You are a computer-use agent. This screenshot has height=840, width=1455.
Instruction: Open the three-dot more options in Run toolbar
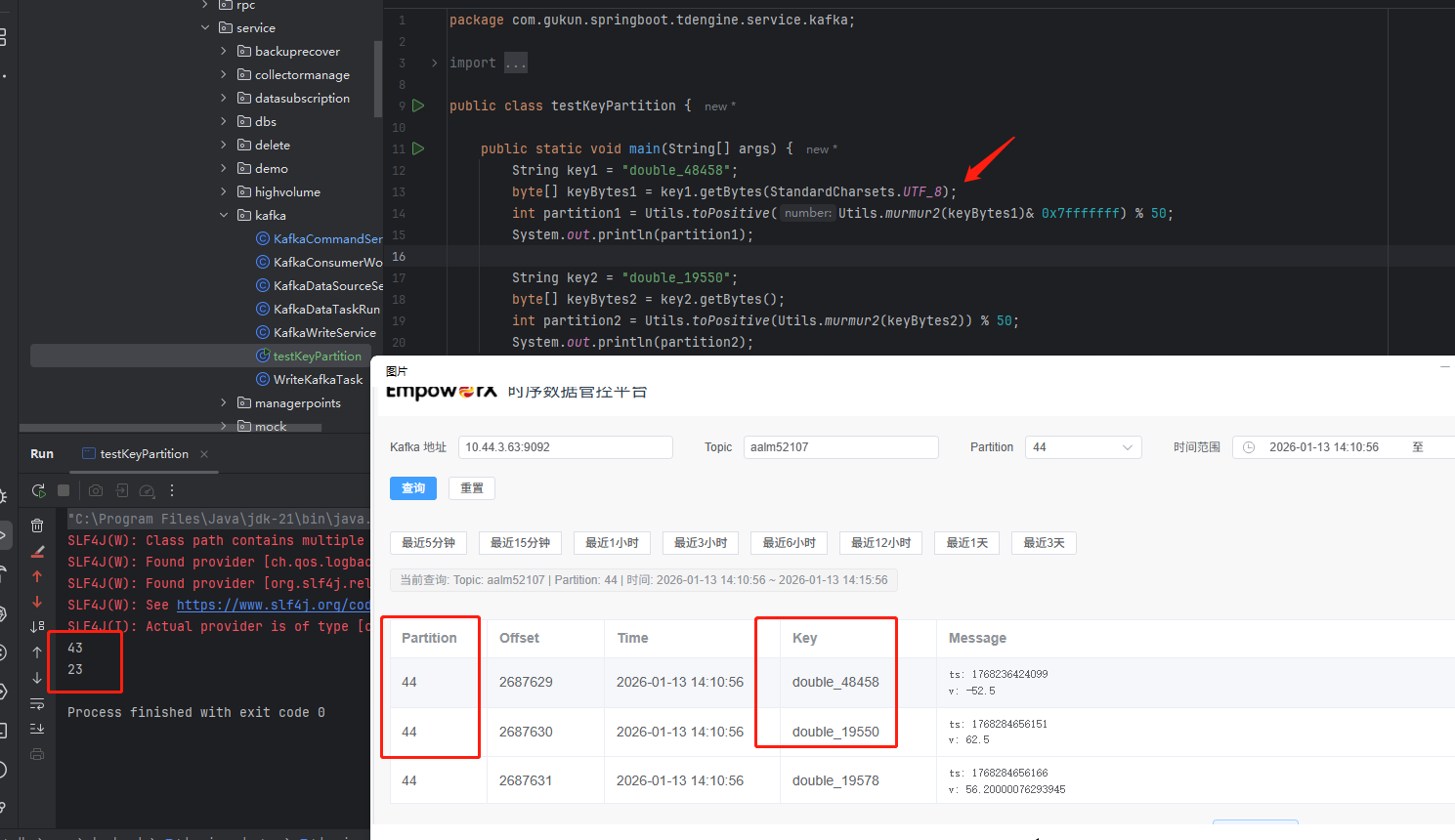pyautogui.click(x=172, y=490)
